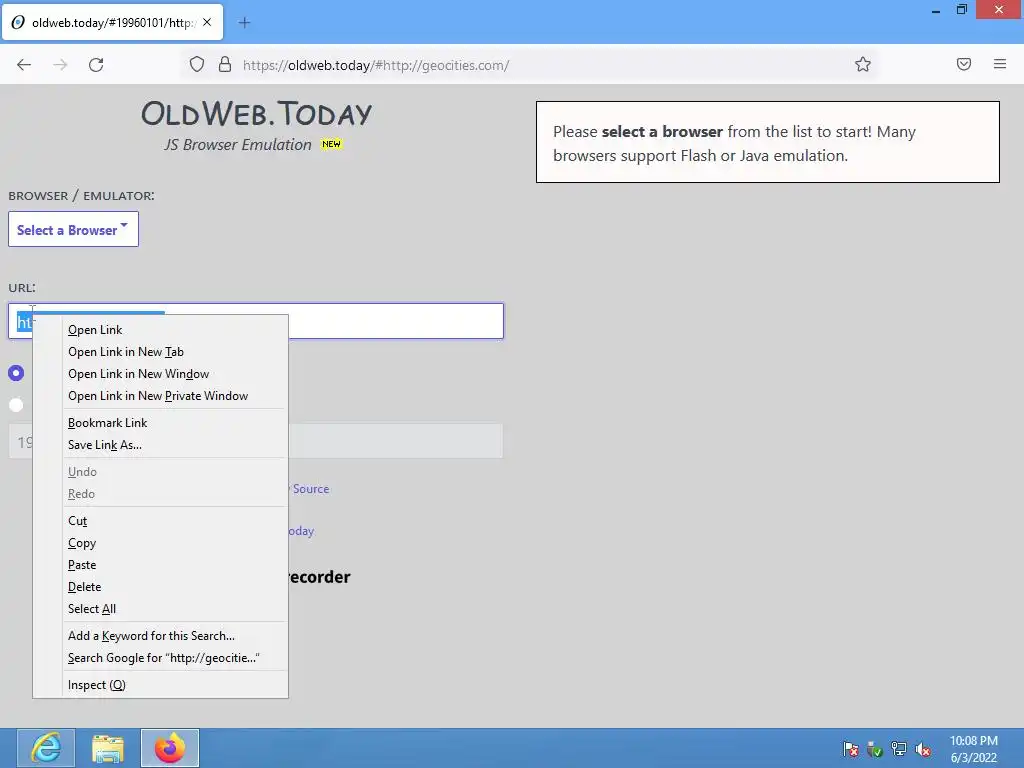Open File Explorer from the taskbar
Image resolution: width=1024 pixels, height=768 pixels.
point(108,748)
